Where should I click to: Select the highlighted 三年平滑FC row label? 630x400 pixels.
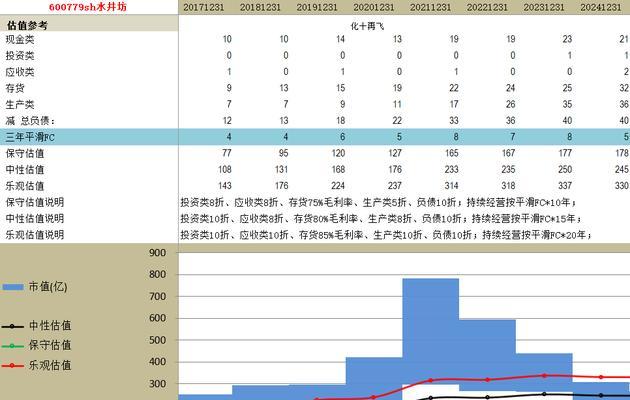click(x=30, y=137)
